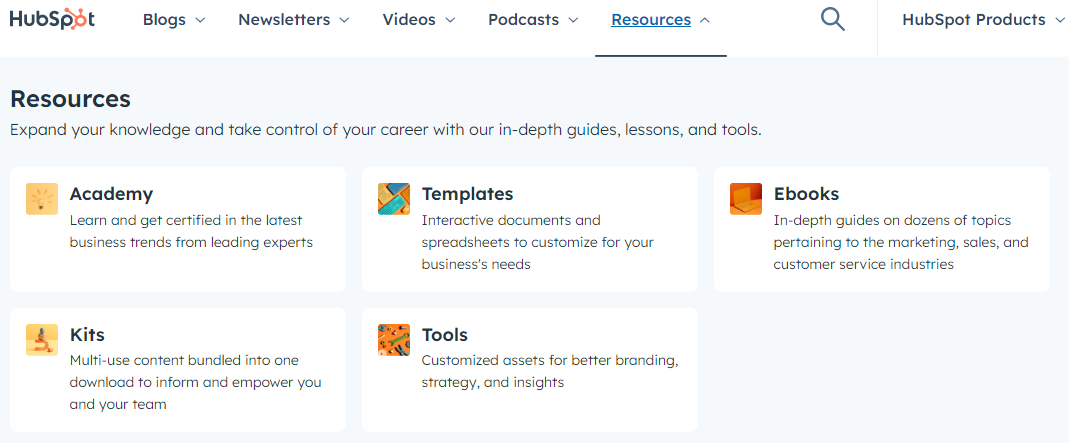Screen dimensions: 1069x443
Task: Click the Ebooks orange icon
Action: pyautogui.click(x=745, y=198)
